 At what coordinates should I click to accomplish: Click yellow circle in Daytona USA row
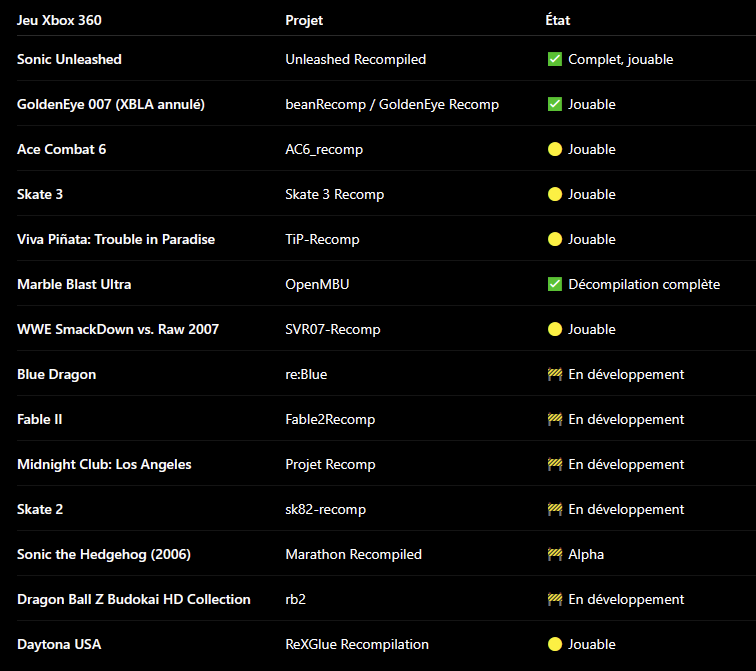click(x=555, y=644)
